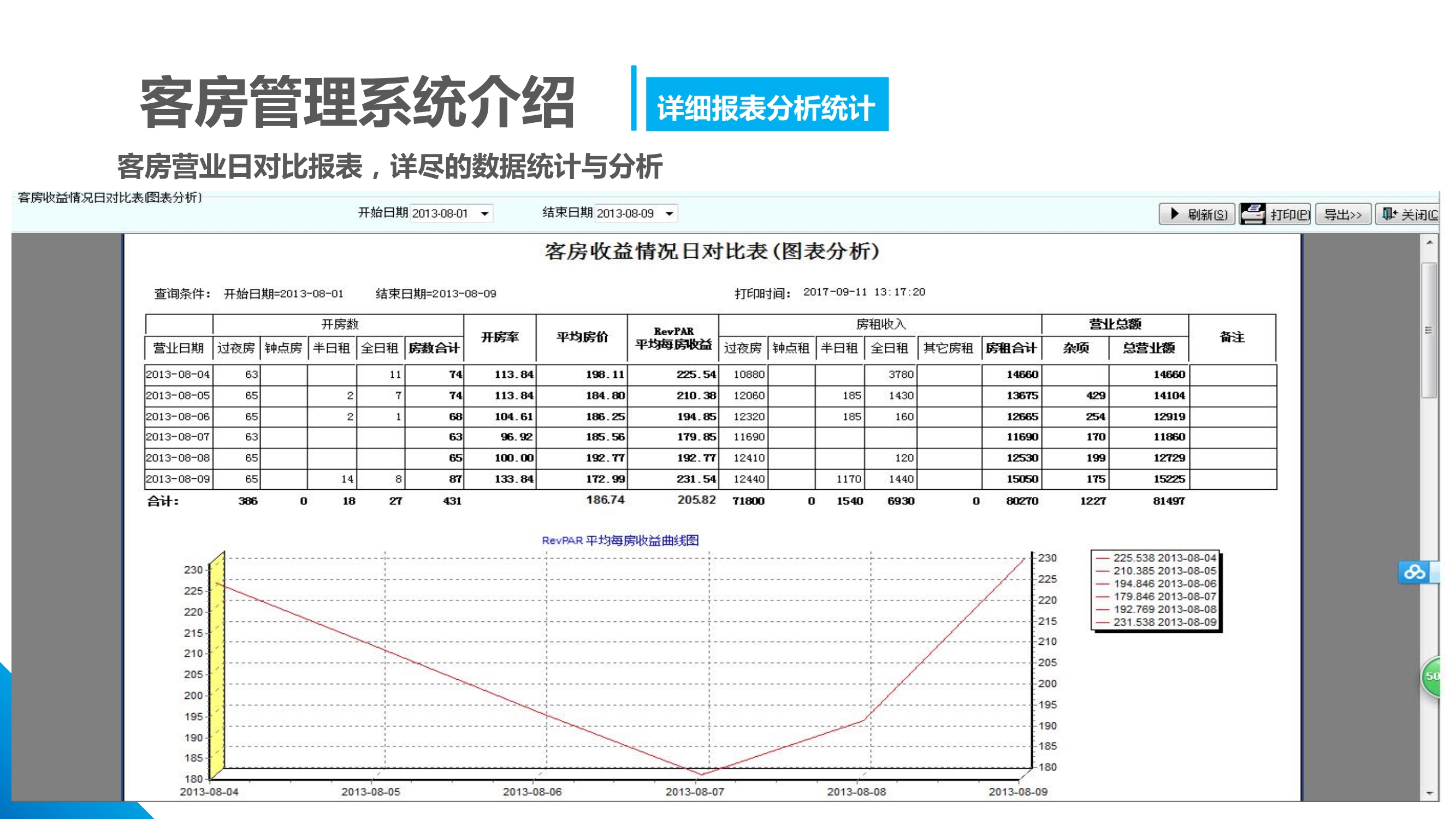Select the 2013-08-07 row date cell
Screen dimensions: 1456x819
tap(178, 437)
